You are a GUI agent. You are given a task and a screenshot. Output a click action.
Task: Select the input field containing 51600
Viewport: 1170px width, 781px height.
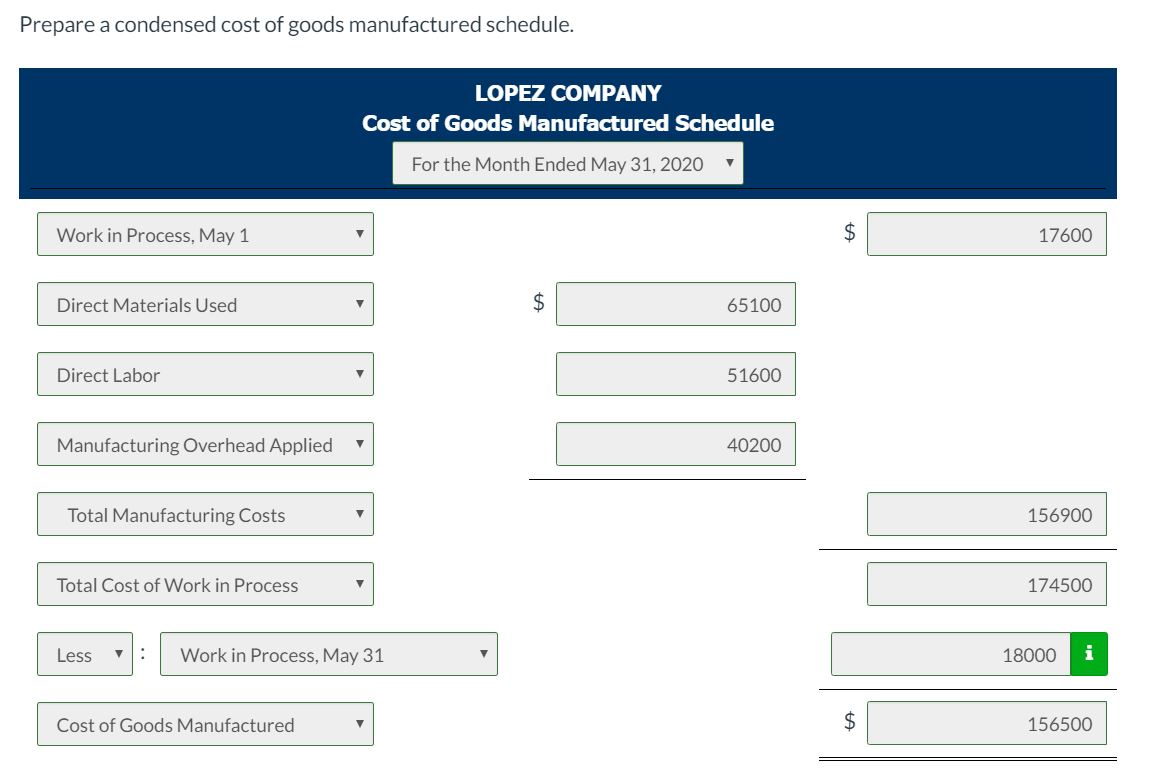coord(675,374)
